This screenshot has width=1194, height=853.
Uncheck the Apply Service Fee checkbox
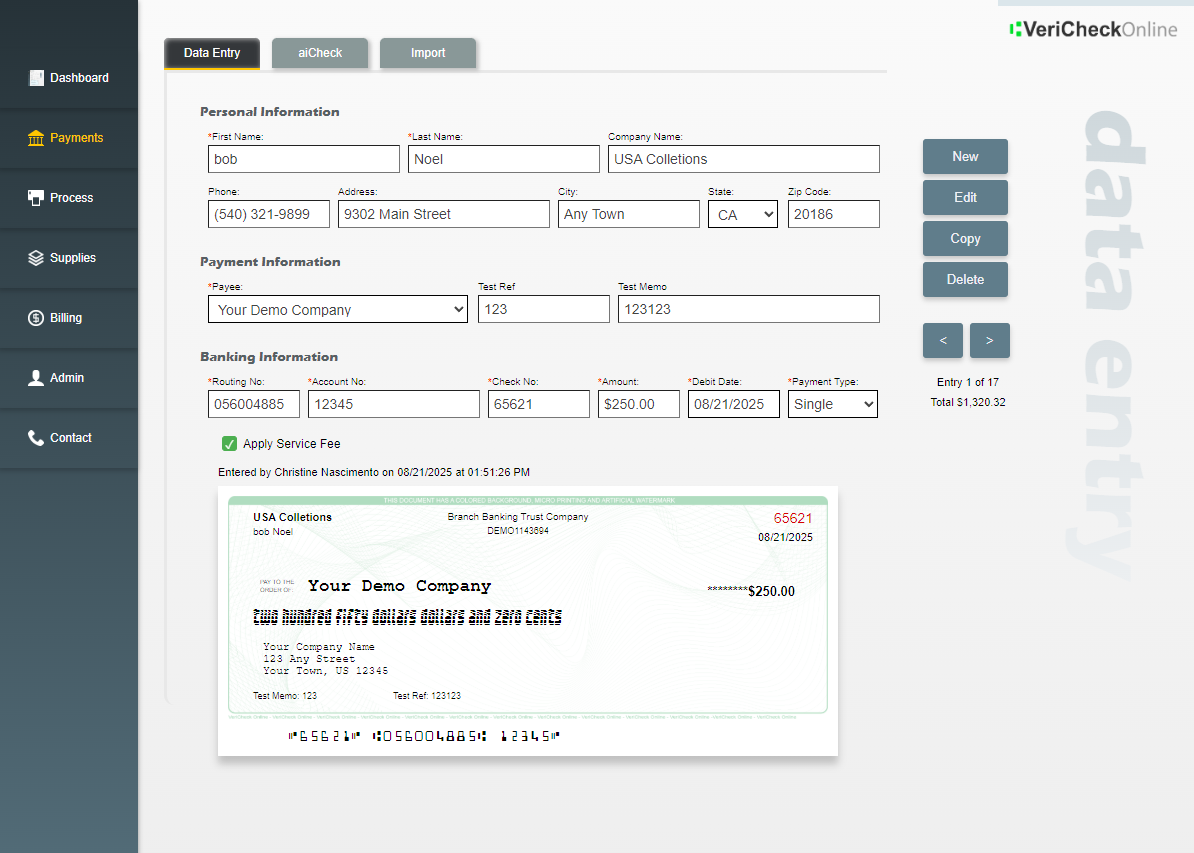230,443
